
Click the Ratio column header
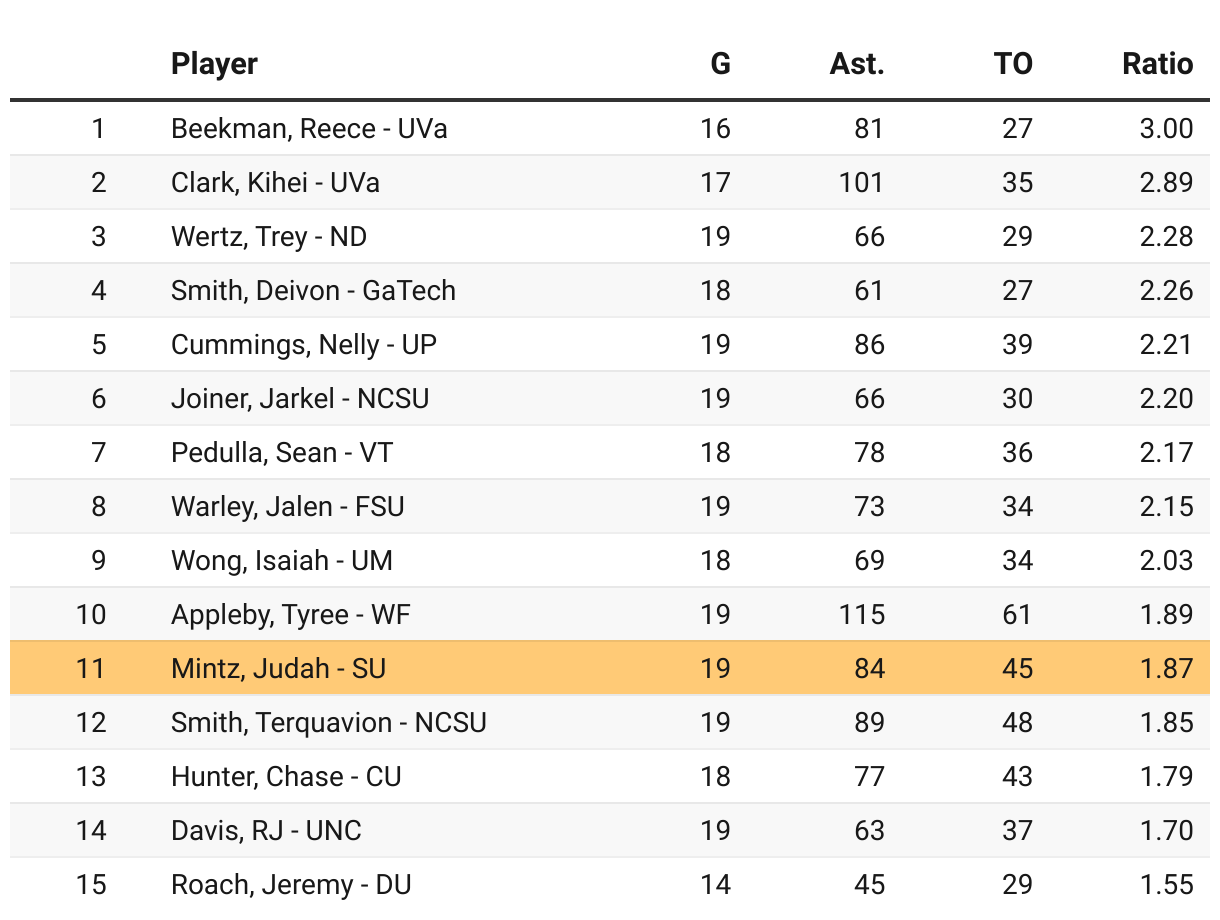click(x=1157, y=64)
